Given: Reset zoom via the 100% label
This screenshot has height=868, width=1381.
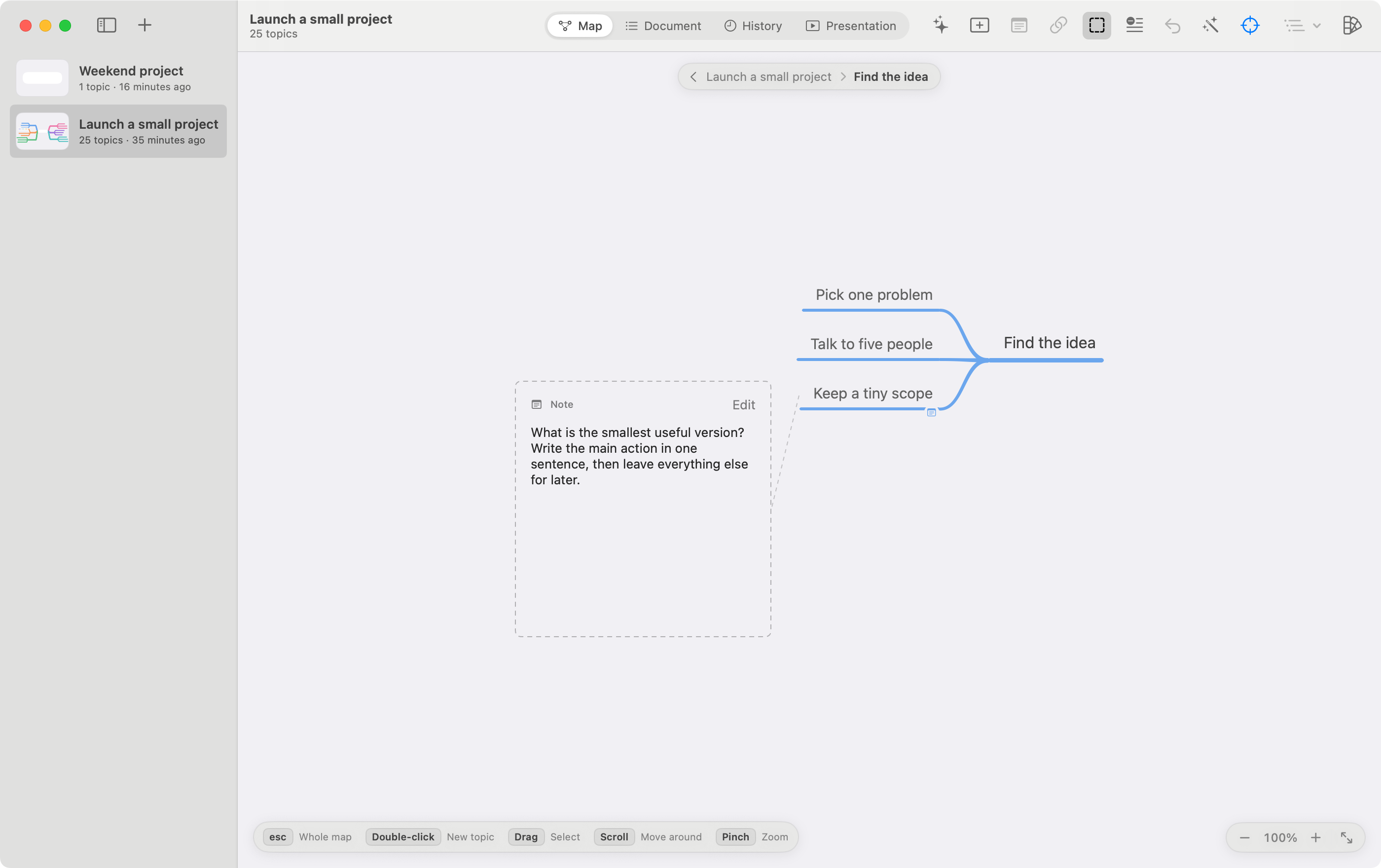Looking at the screenshot, I should click(1279, 837).
